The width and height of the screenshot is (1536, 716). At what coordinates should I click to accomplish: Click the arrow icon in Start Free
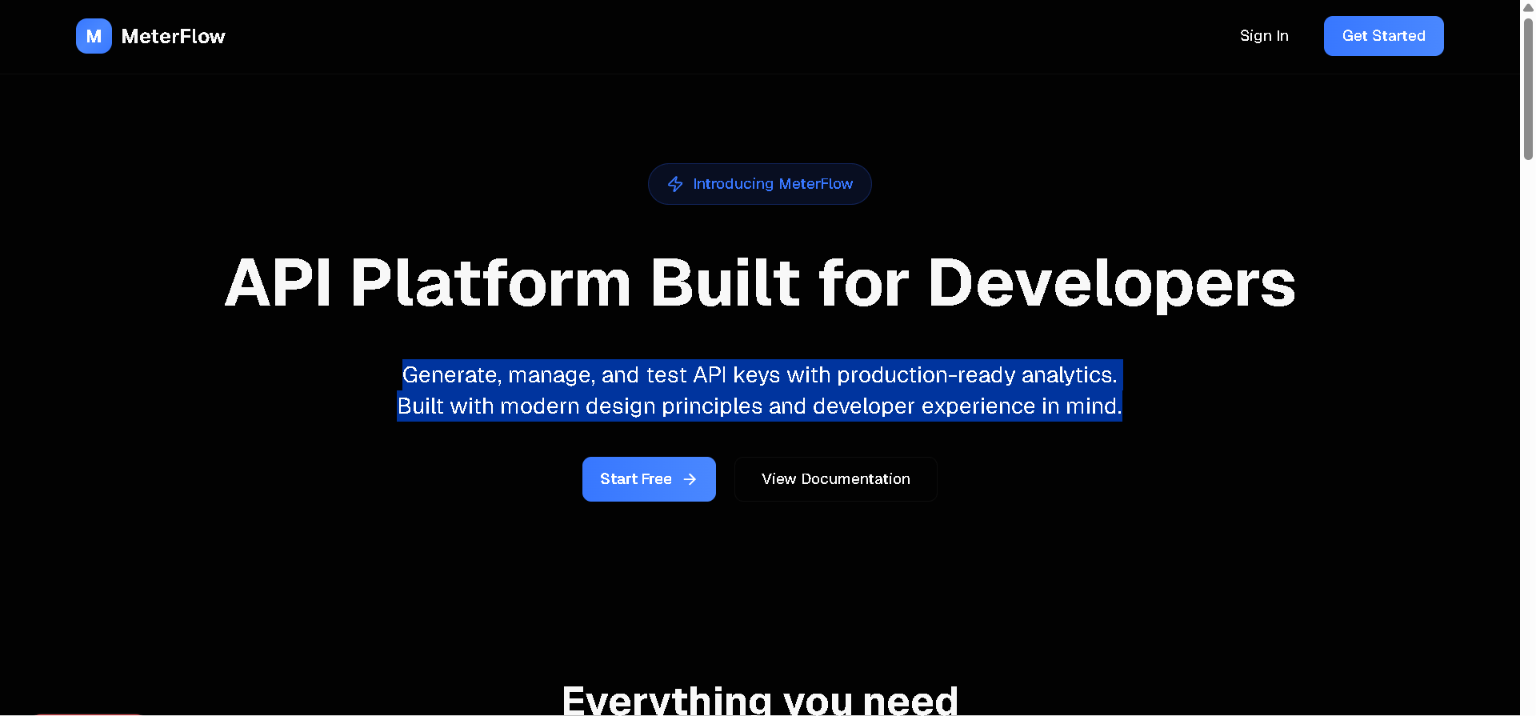coord(690,479)
